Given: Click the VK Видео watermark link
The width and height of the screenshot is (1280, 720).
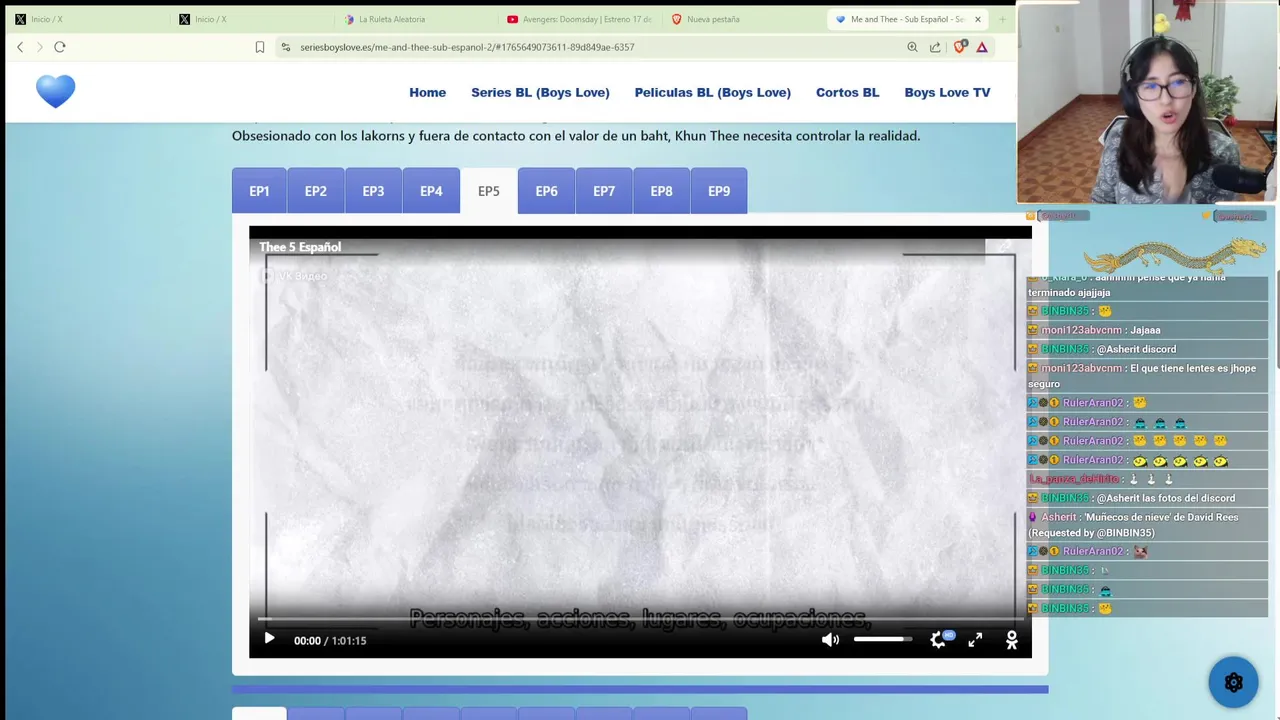Looking at the screenshot, I should pyautogui.click(x=295, y=276).
